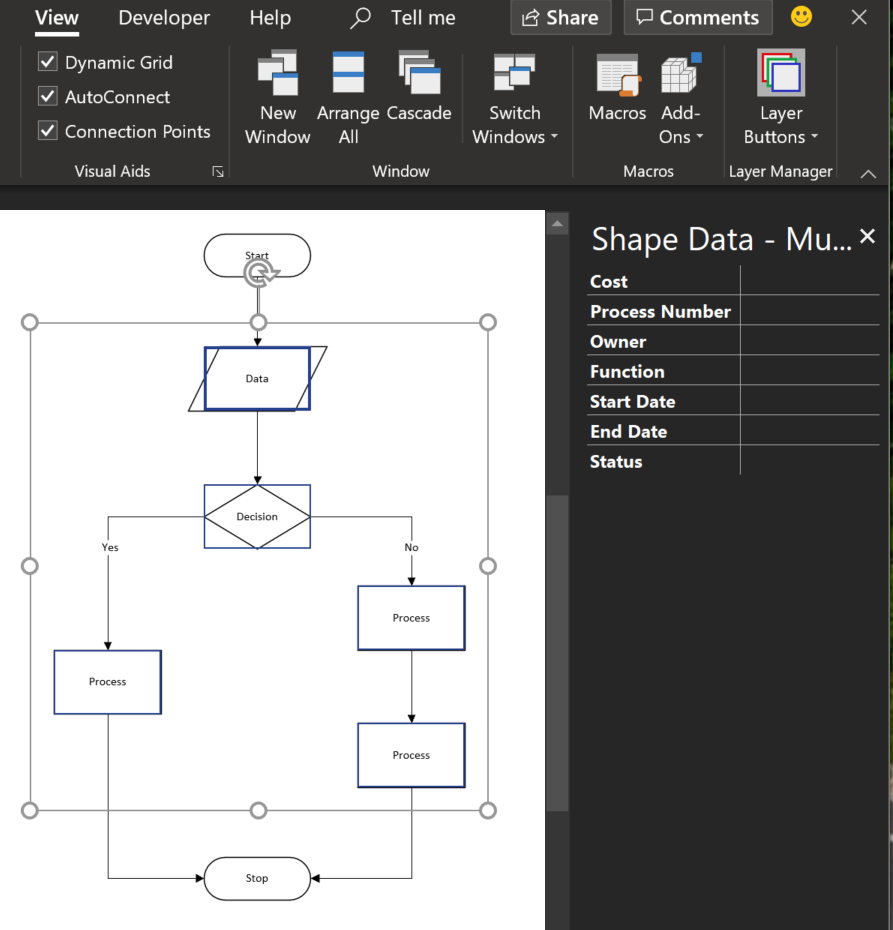Click the Share button
The width and height of the screenshot is (893, 930).
(x=561, y=18)
